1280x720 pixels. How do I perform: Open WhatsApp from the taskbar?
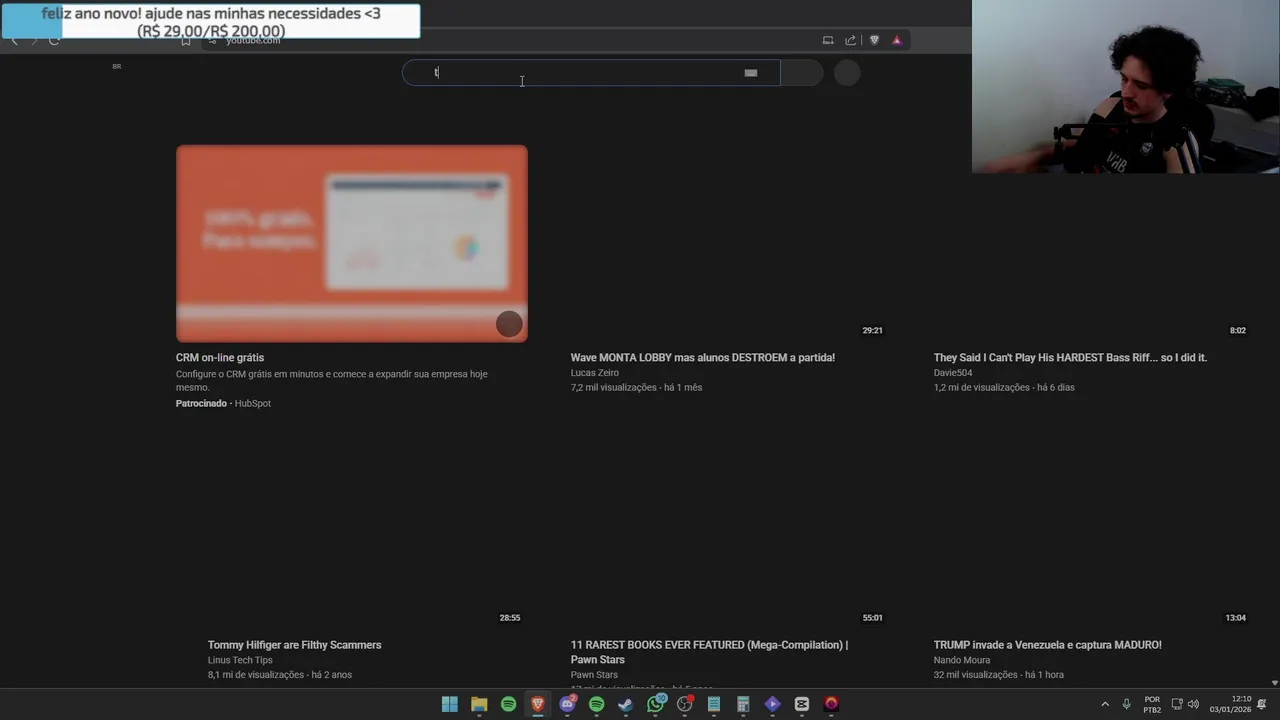[x=655, y=704]
